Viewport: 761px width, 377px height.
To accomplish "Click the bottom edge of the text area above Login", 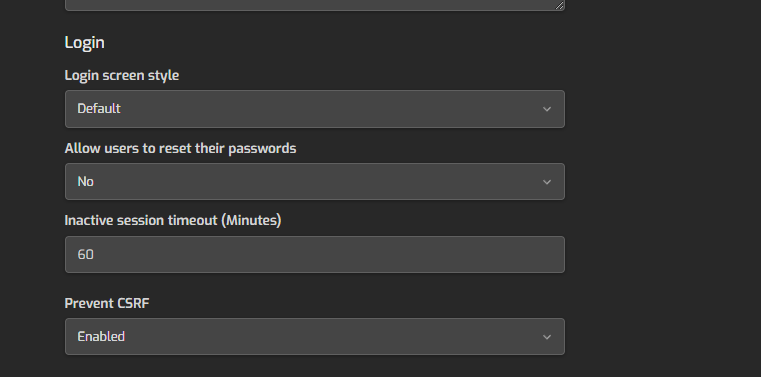I will click(314, 9).
